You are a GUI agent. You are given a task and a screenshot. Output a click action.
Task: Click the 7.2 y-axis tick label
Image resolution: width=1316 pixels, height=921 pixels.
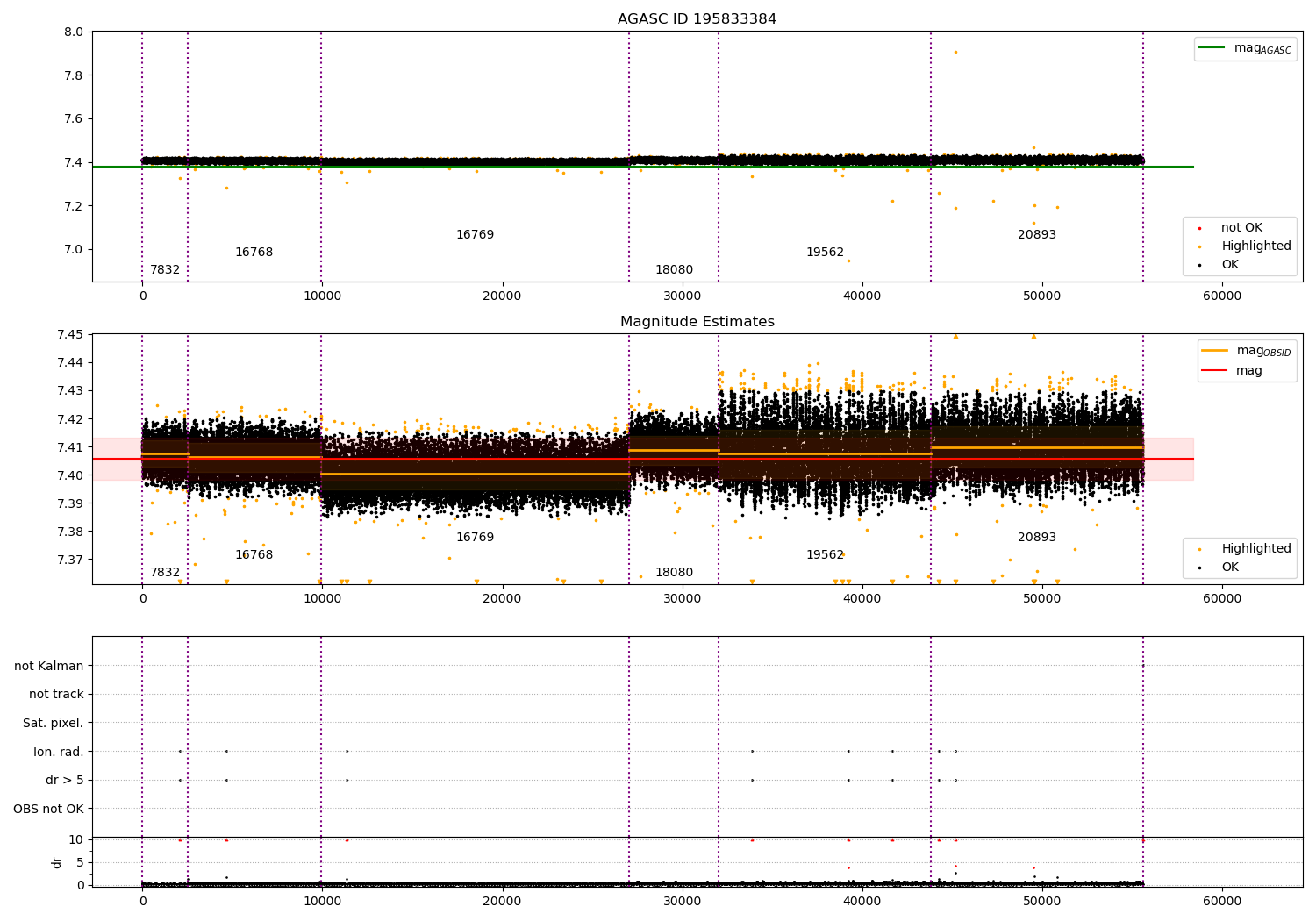point(74,206)
